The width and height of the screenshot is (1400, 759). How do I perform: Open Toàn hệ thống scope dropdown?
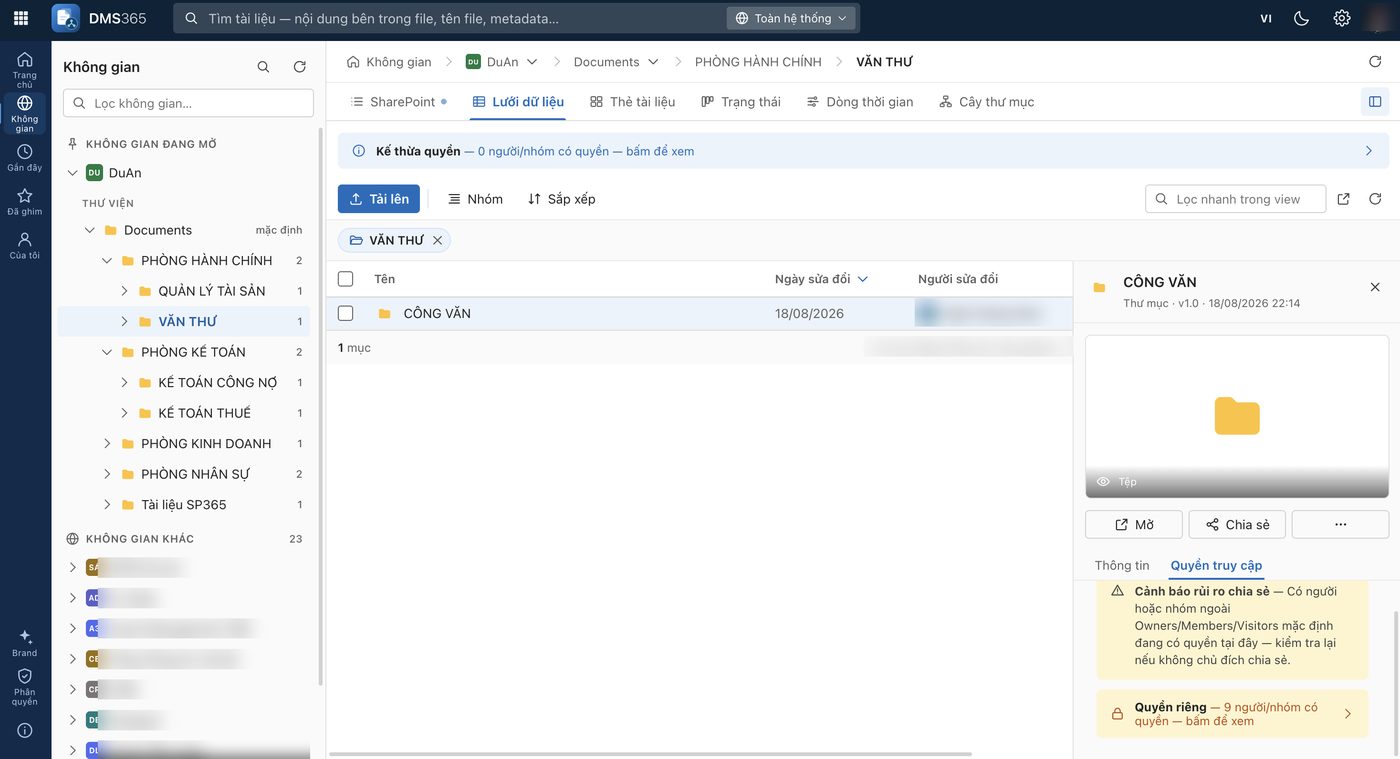tap(791, 18)
